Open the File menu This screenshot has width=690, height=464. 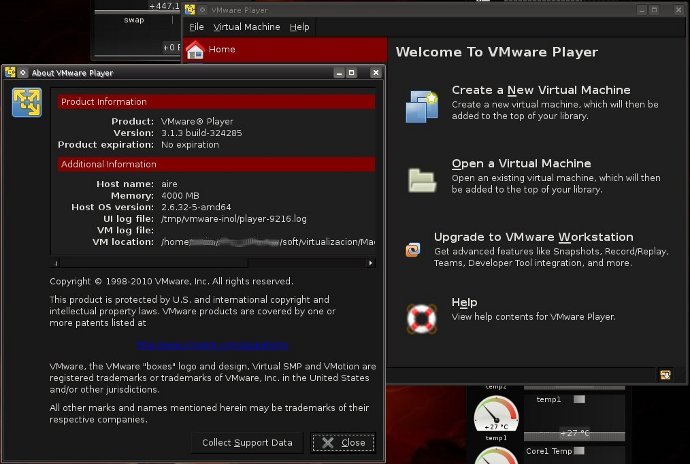[196, 27]
